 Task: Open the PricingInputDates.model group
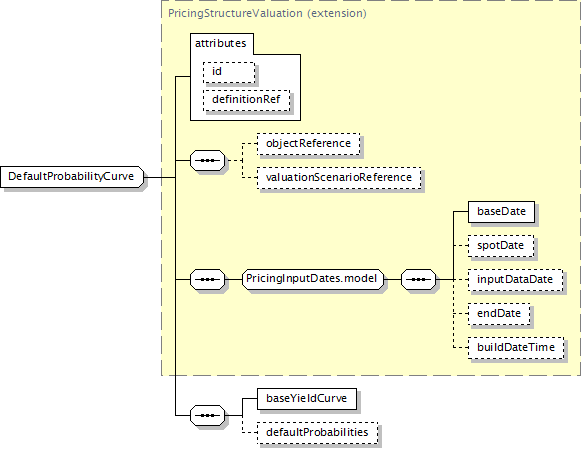point(313,279)
